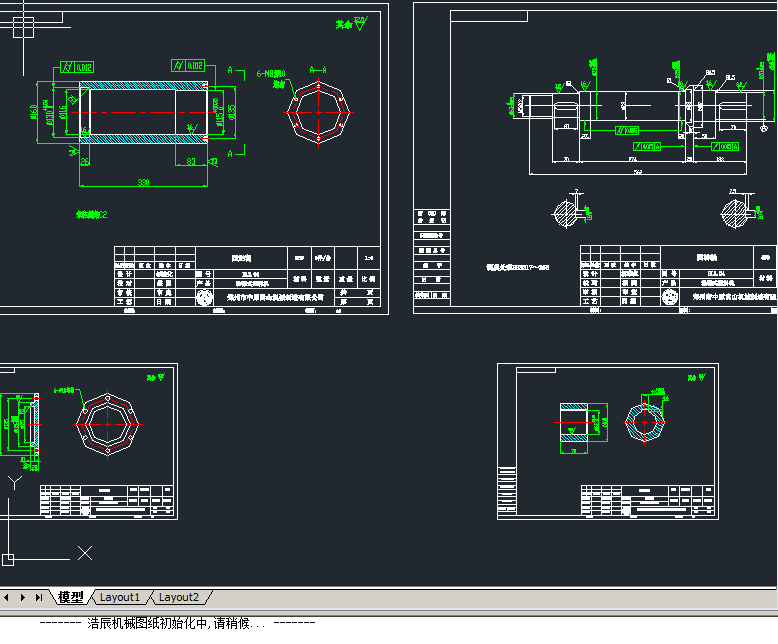Viewport: 778px width, 644px height.
Task: Click the UCS icon Y axis label
Action: (15, 483)
